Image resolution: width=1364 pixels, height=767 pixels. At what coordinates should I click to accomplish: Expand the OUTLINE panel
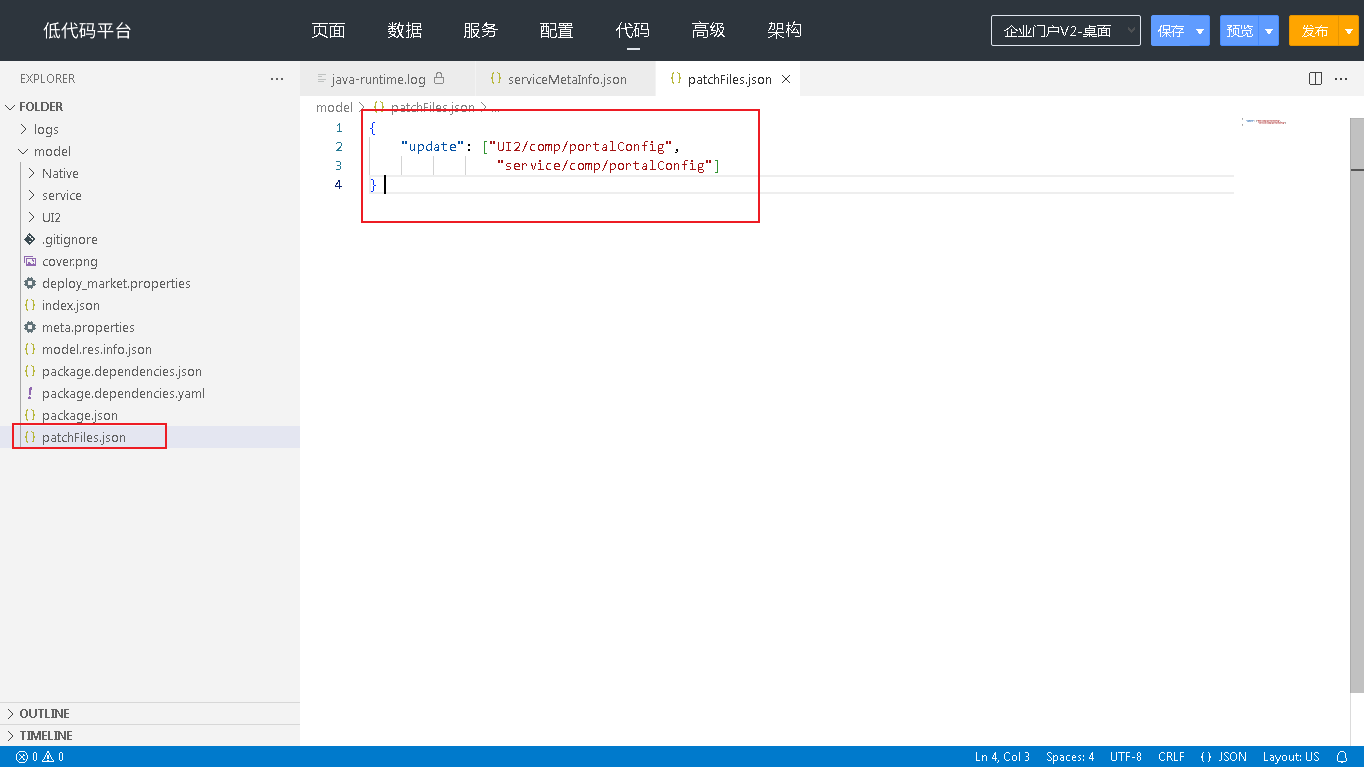tap(150, 713)
